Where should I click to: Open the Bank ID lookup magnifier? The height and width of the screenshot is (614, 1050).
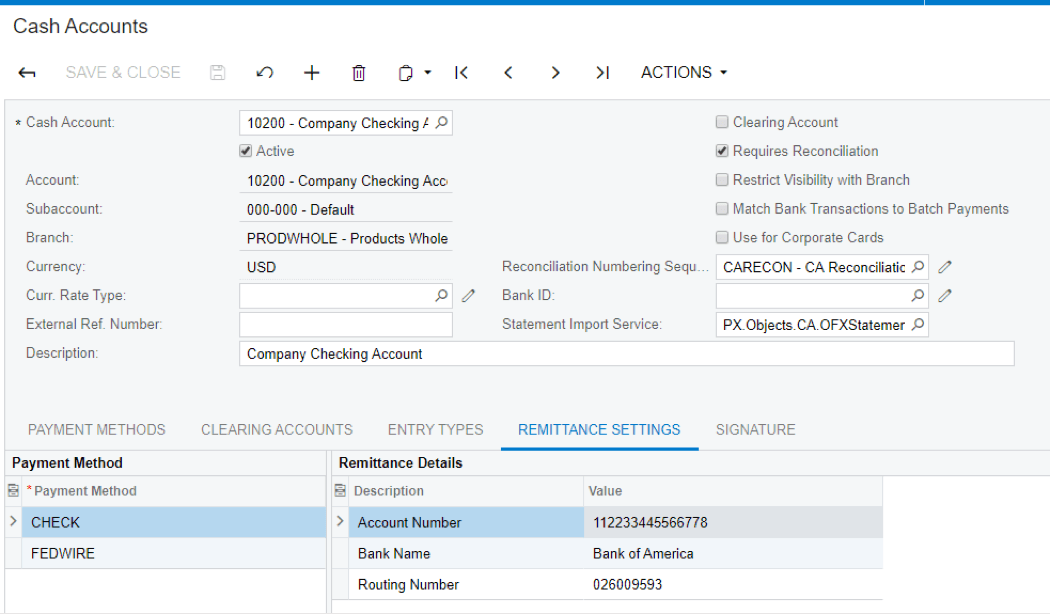click(x=918, y=295)
